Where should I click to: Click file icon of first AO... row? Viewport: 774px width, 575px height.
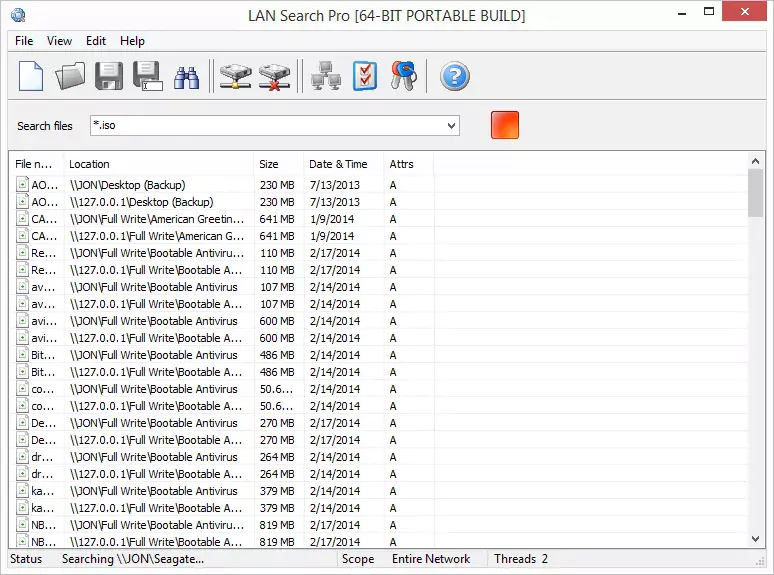22,184
